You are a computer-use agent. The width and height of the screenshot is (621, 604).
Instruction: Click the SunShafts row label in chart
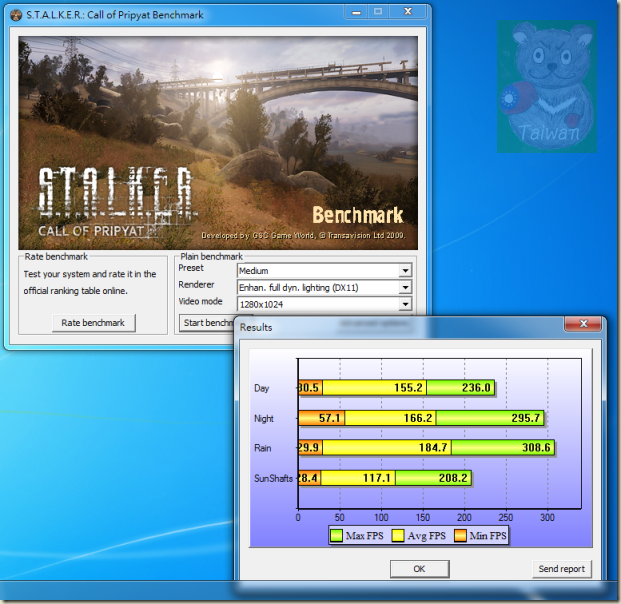click(273, 478)
